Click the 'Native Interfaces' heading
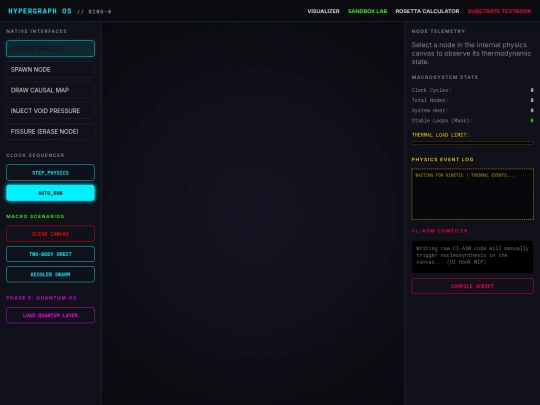Screen dimensions: 540x405 (37, 31)
